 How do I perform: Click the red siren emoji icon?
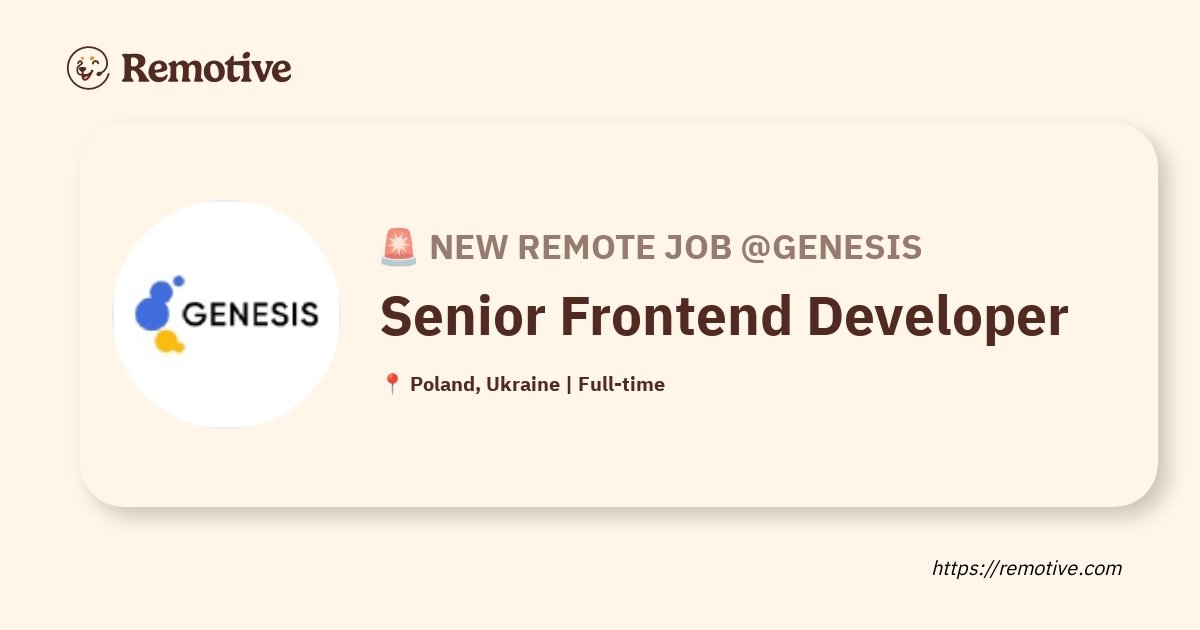click(x=399, y=247)
